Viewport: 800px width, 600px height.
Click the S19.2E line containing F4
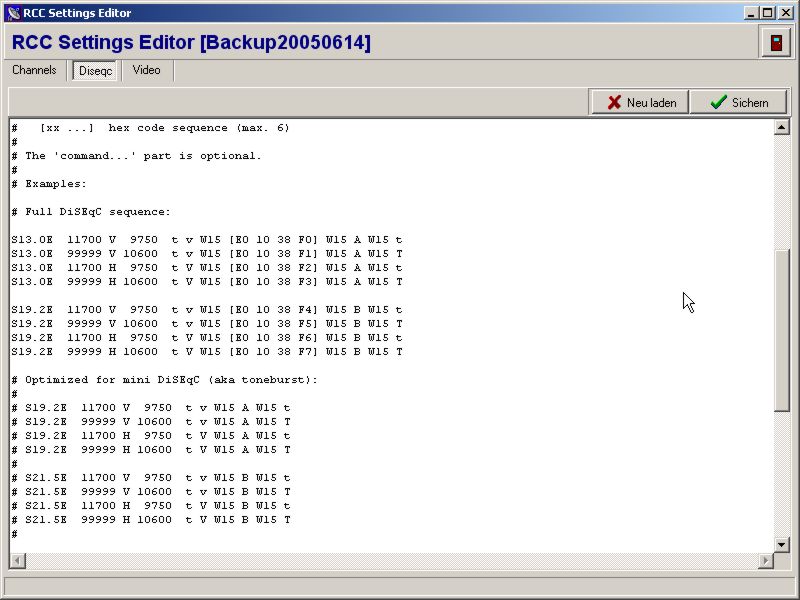coord(207,310)
